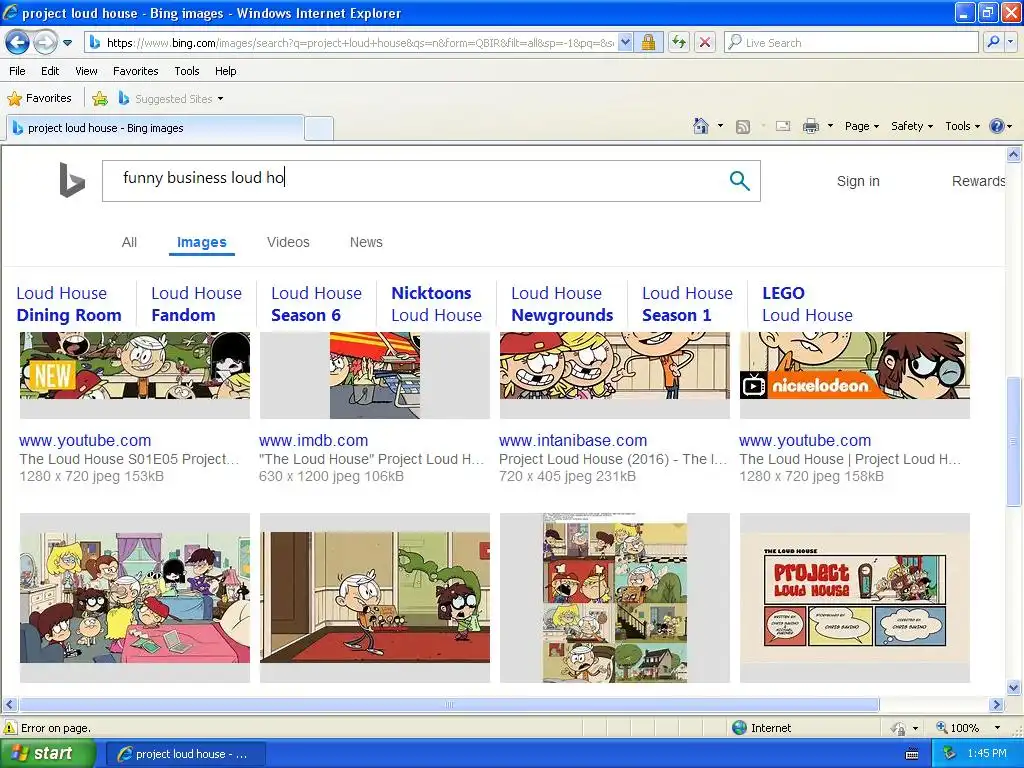The width and height of the screenshot is (1024, 768).
Task: Select LEGO Loud House suggestion
Action: (807, 304)
